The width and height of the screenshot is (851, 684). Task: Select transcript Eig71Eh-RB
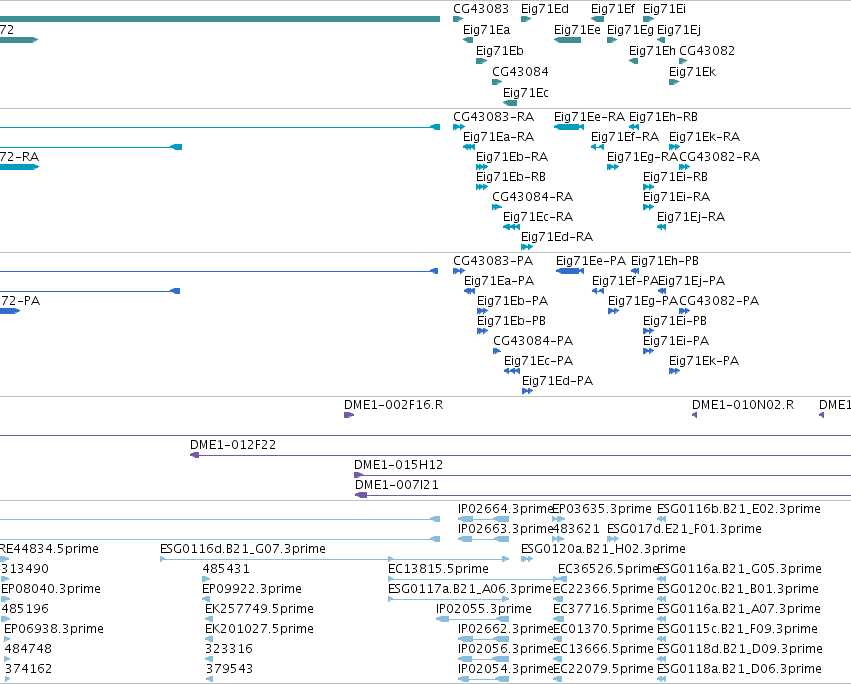[x=663, y=117]
